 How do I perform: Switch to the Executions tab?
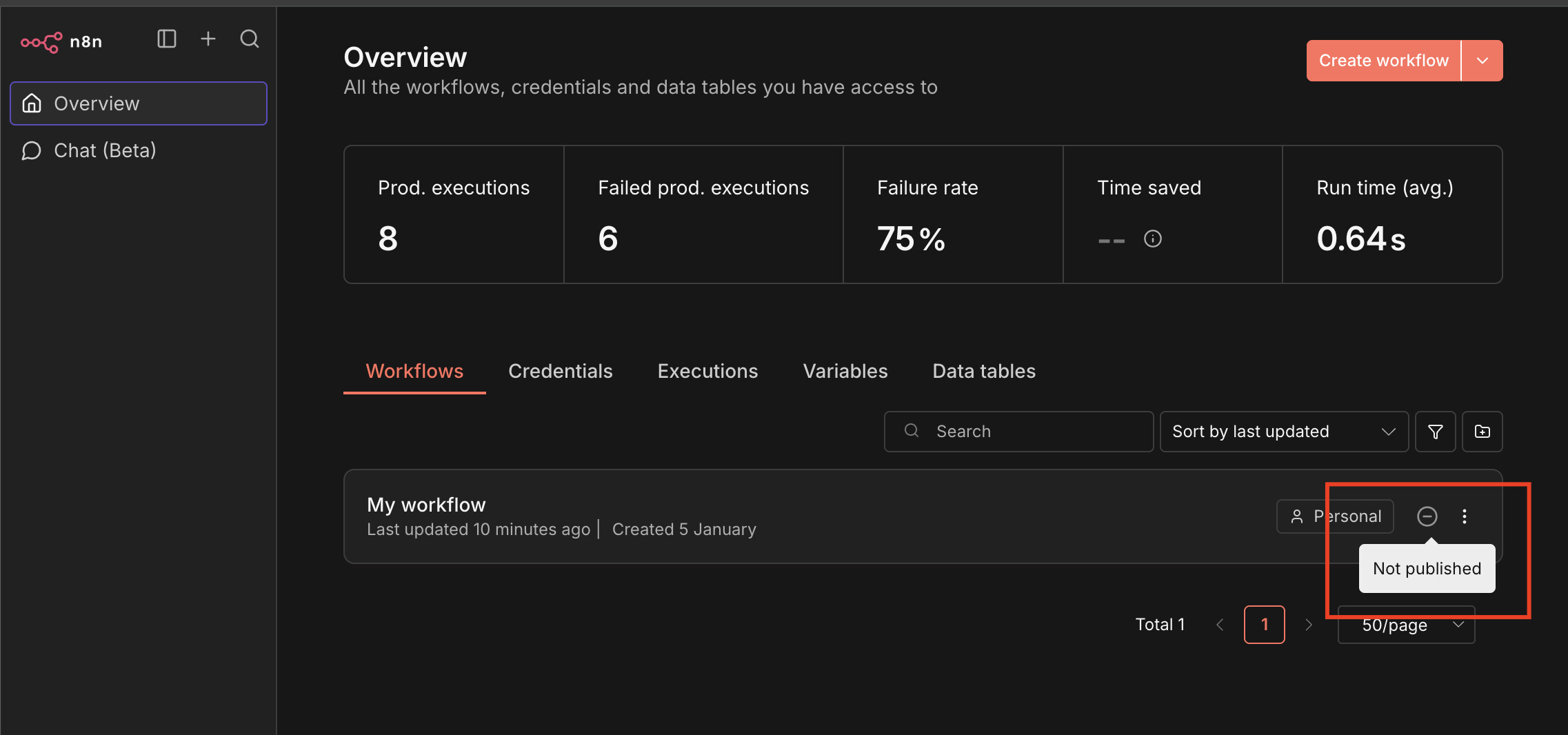pyautogui.click(x=707, y=371)
